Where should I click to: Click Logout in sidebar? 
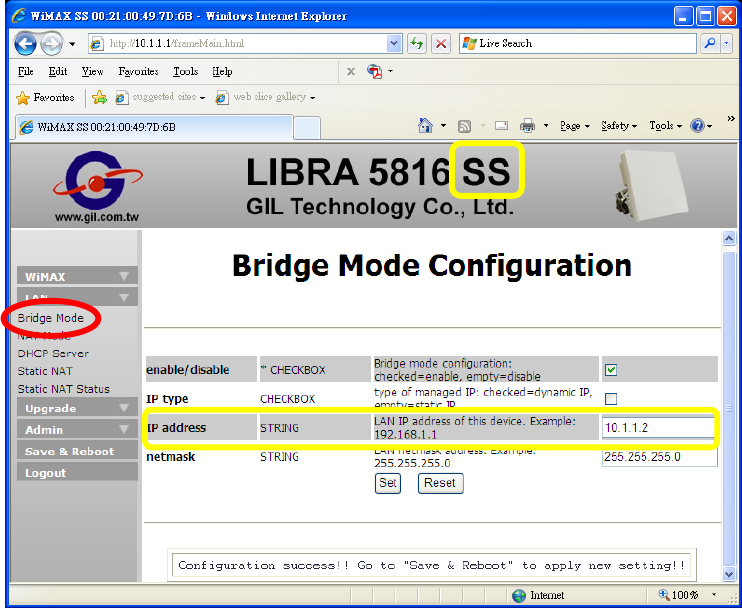pyautogui.click(x=77, y=473)
